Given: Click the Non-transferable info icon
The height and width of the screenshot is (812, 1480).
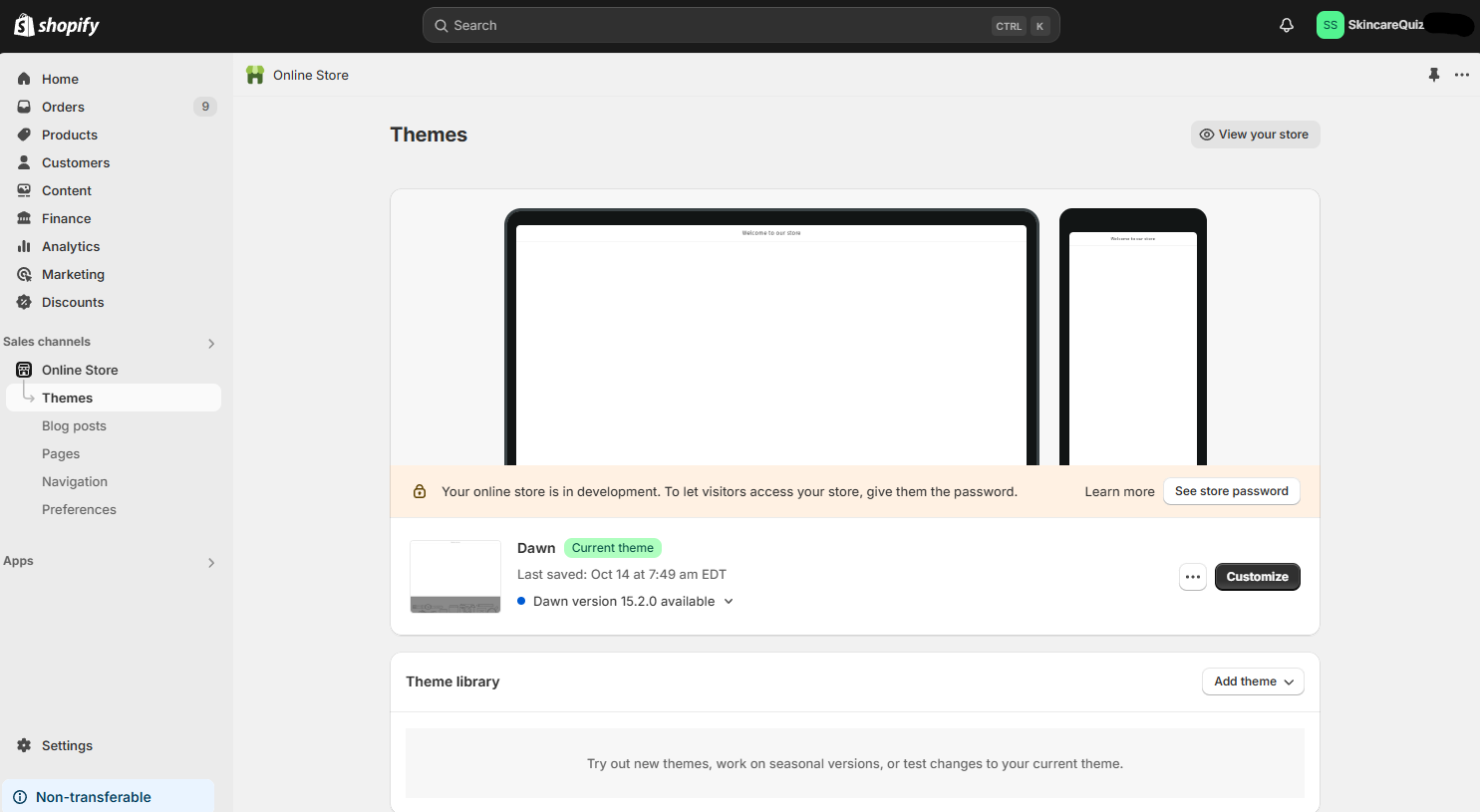Looking at the screenshot, I should tap(20, 797).
